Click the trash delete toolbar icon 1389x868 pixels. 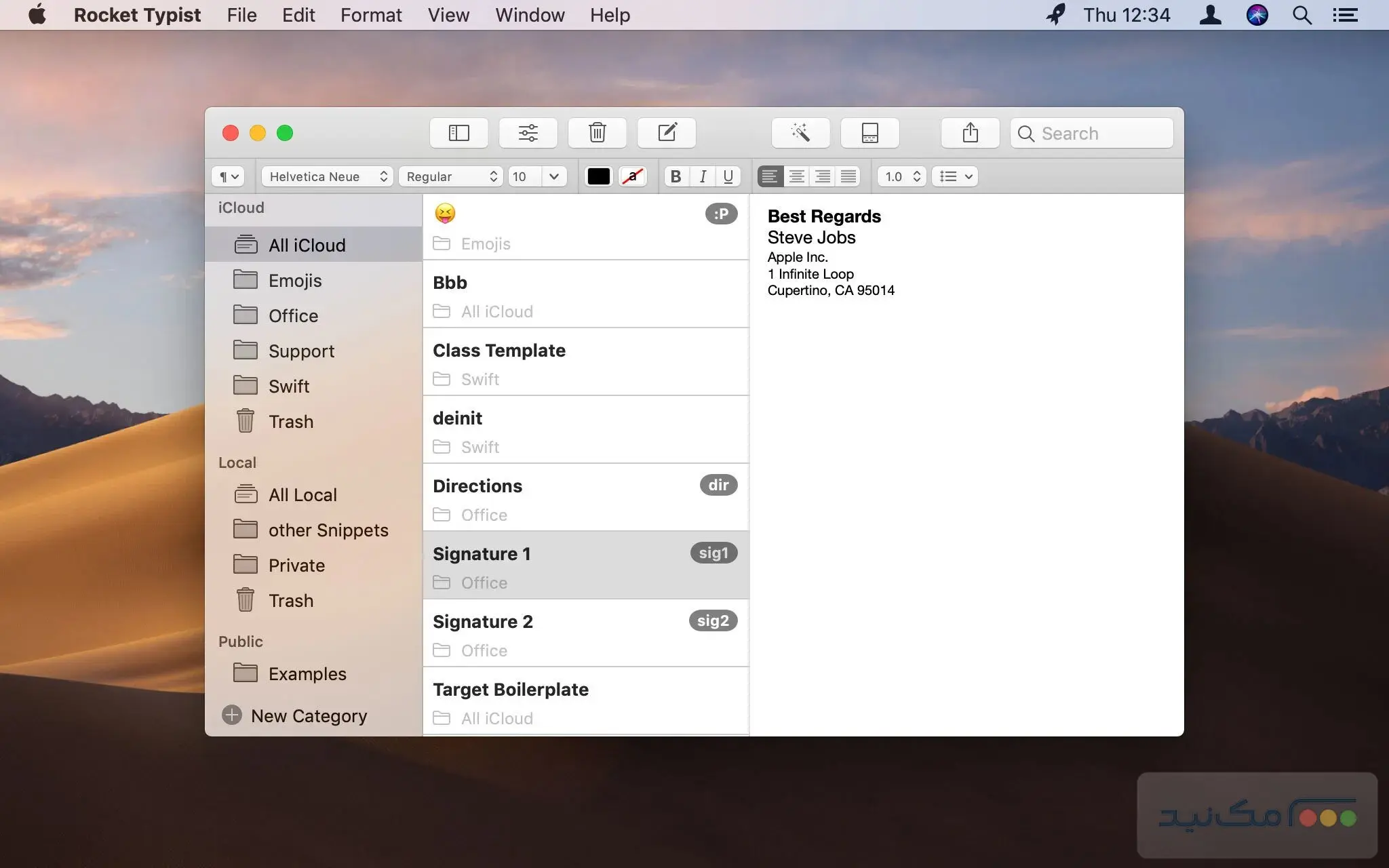pos(598,133)
